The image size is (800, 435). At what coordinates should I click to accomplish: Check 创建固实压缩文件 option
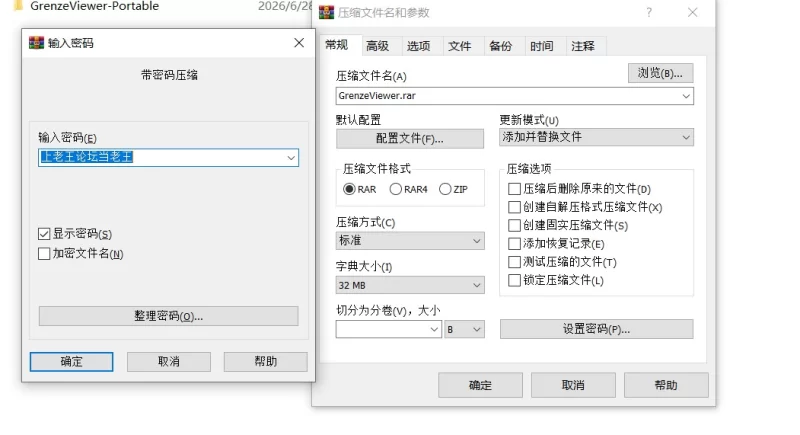tap(514, 225)
